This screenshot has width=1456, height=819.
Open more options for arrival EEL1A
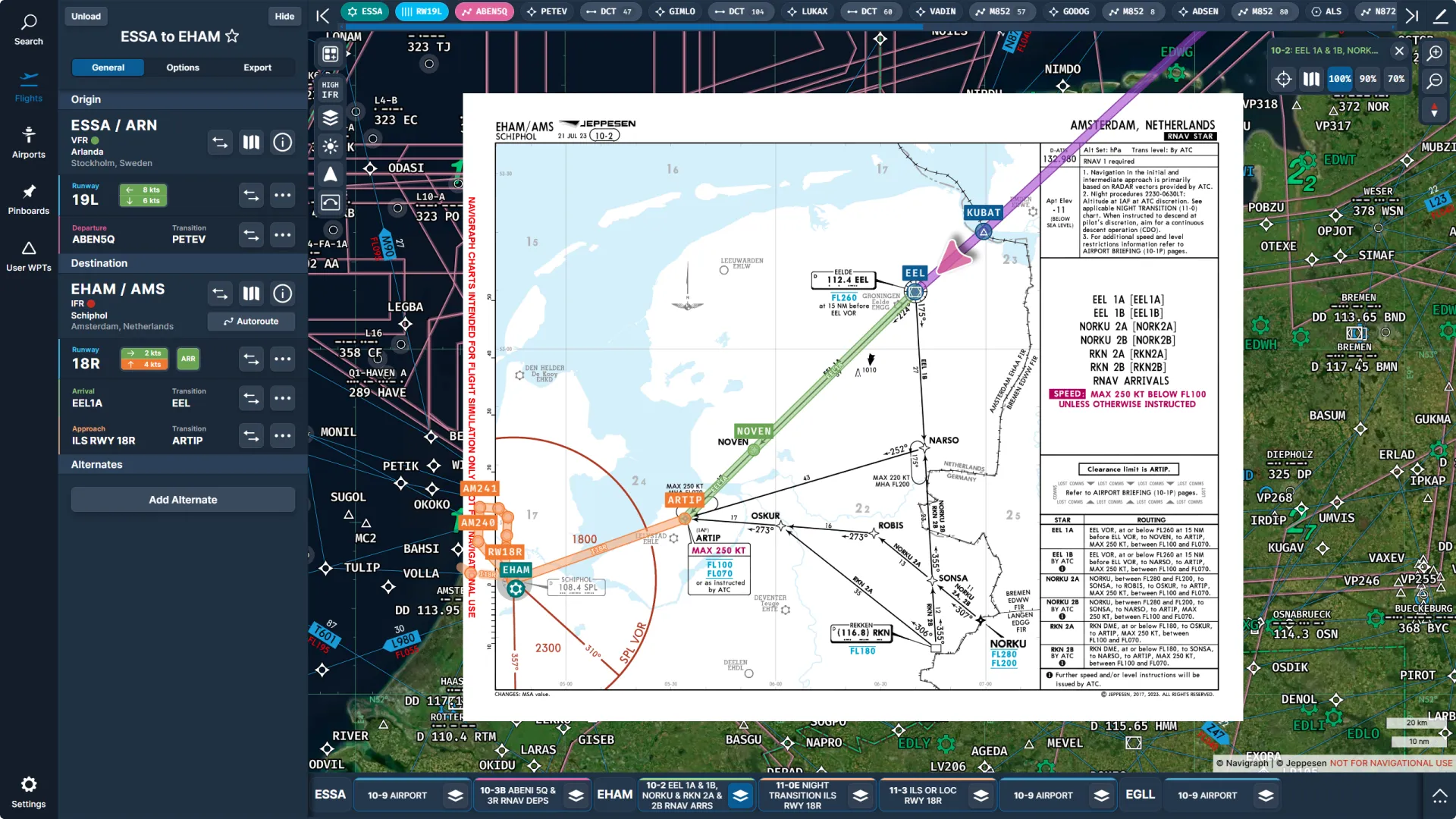click(282, 397)
